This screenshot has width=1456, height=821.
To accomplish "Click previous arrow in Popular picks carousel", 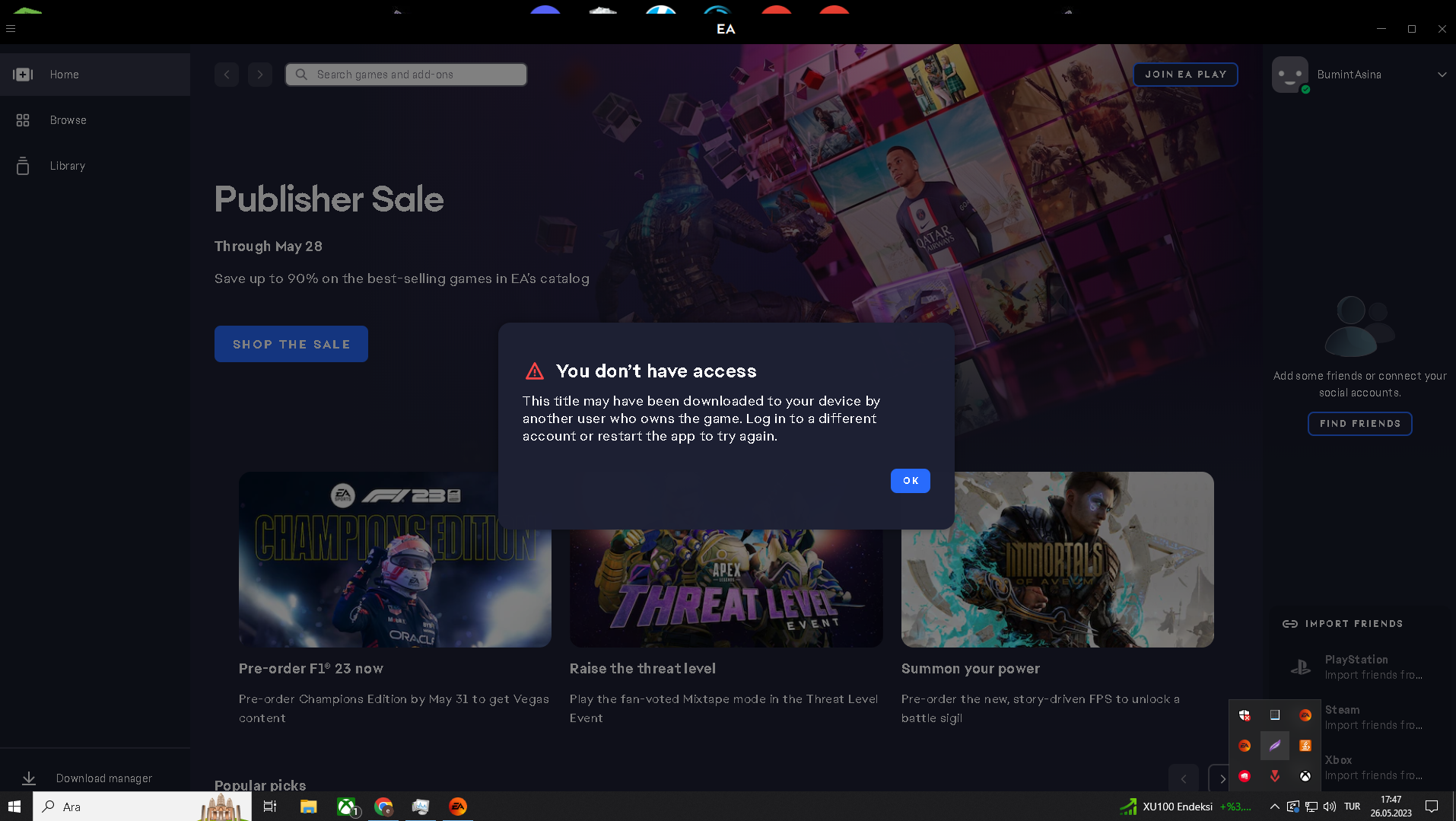I will [1184, 778].
